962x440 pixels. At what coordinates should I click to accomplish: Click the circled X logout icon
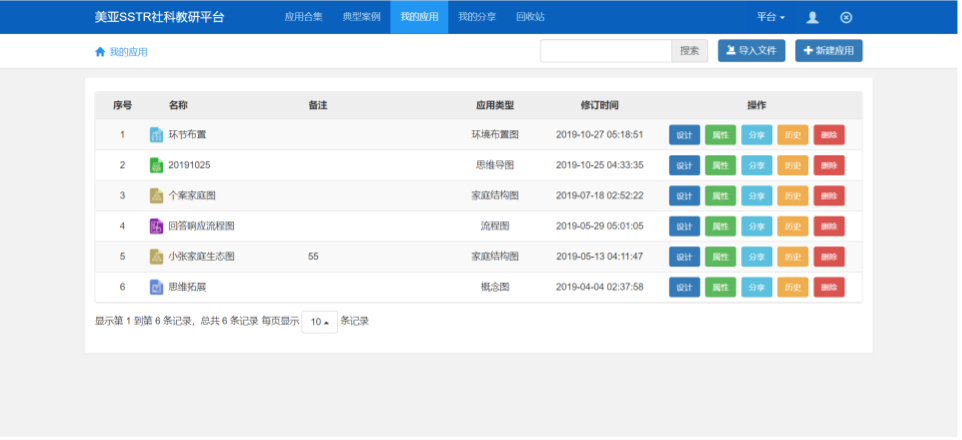coord(846,17)
